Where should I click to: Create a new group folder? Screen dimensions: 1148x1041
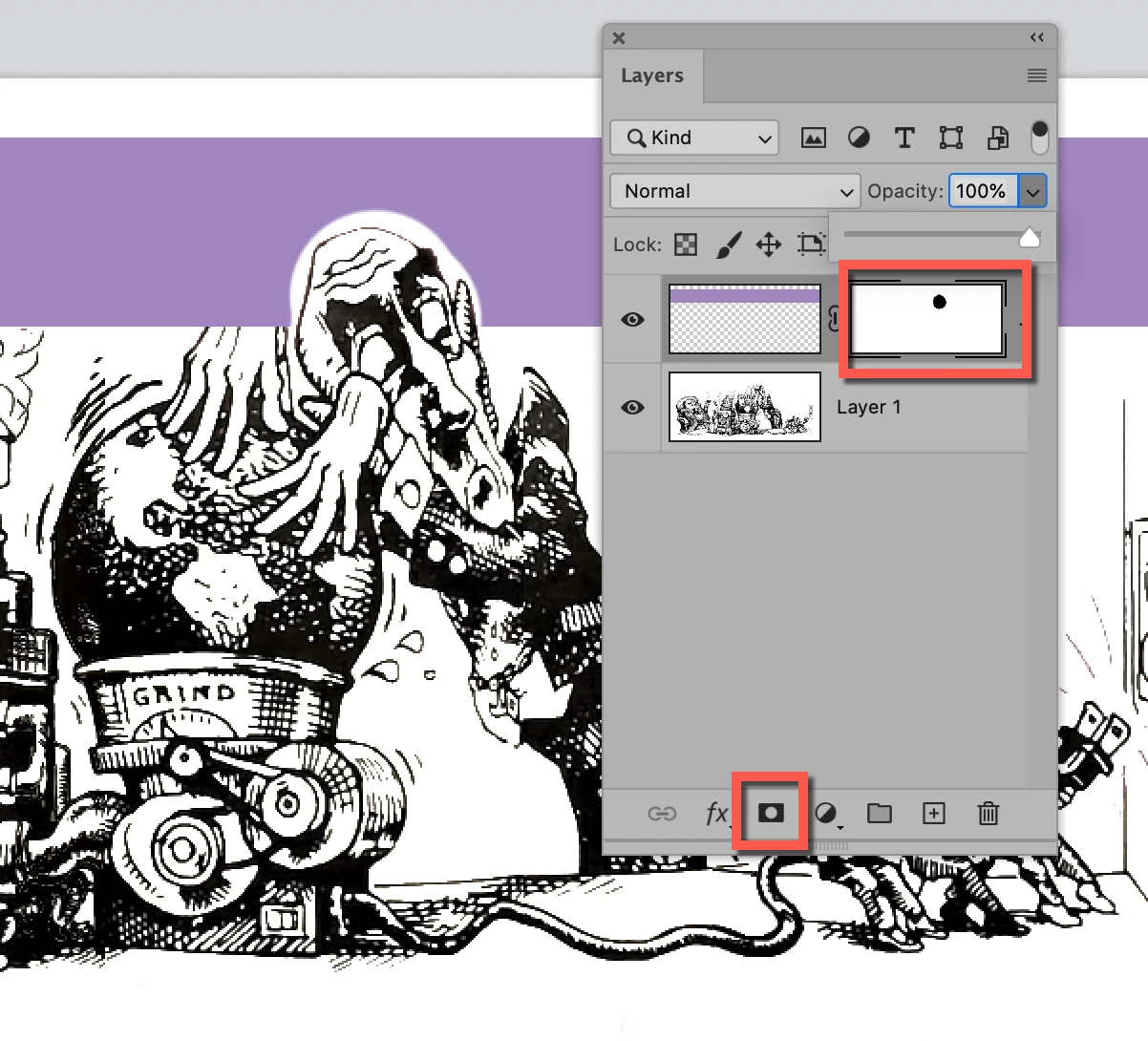(x=880, y=814)
